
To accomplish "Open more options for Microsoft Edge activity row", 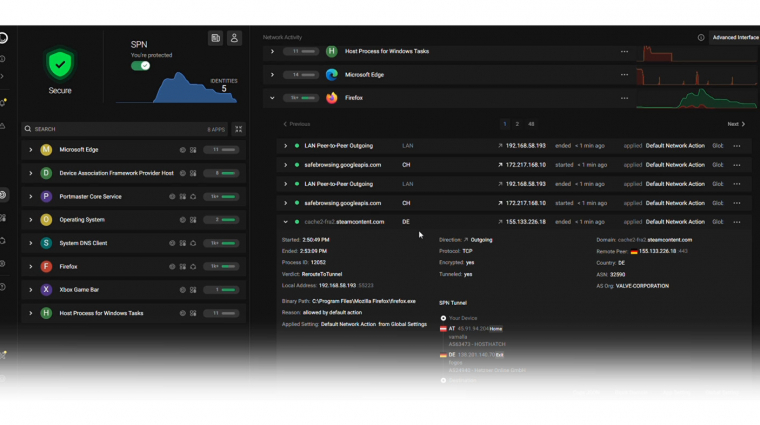I will [624, 75].
